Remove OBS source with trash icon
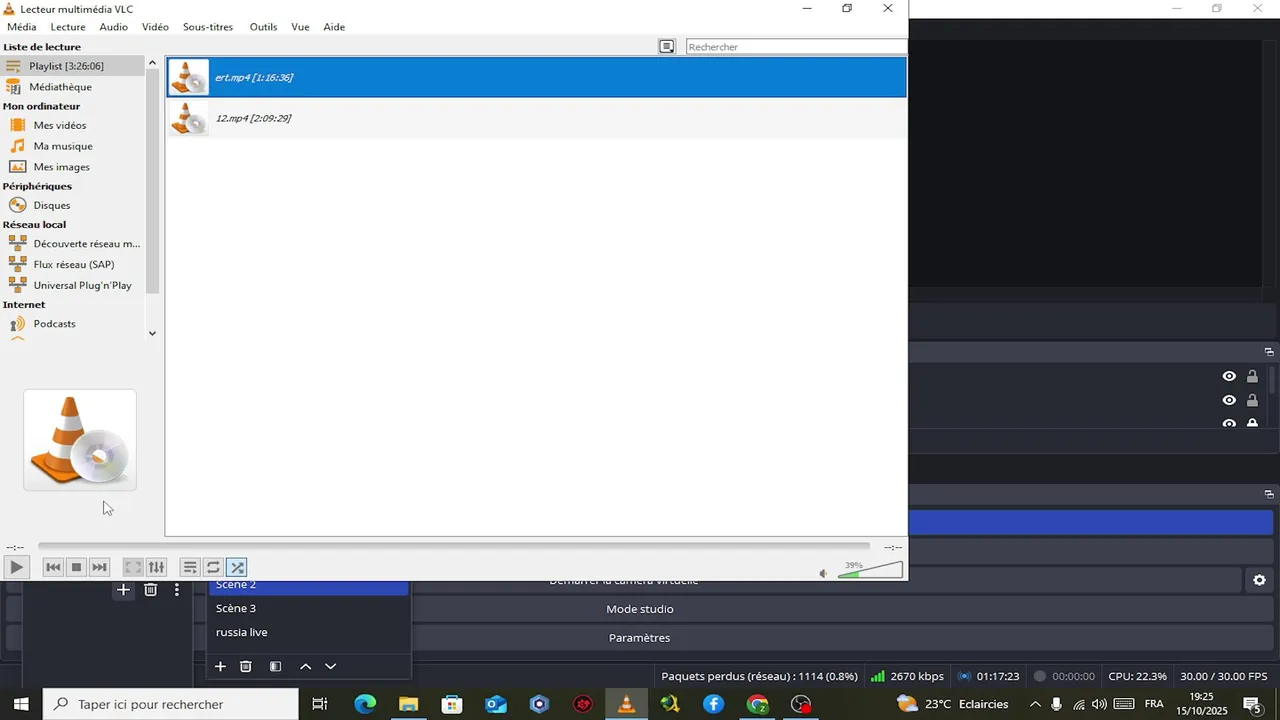 150,590
